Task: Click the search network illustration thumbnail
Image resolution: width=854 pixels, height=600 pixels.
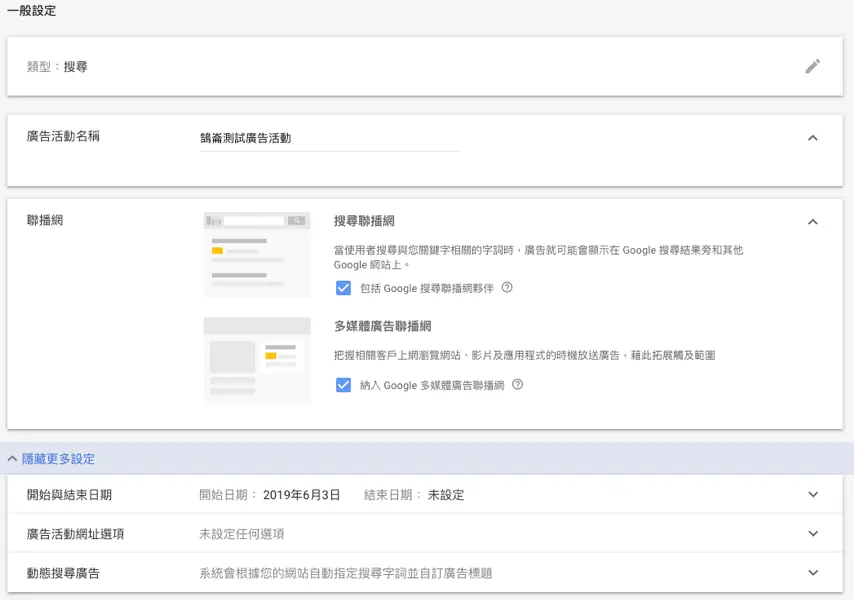Action: (x=257, y=255)
